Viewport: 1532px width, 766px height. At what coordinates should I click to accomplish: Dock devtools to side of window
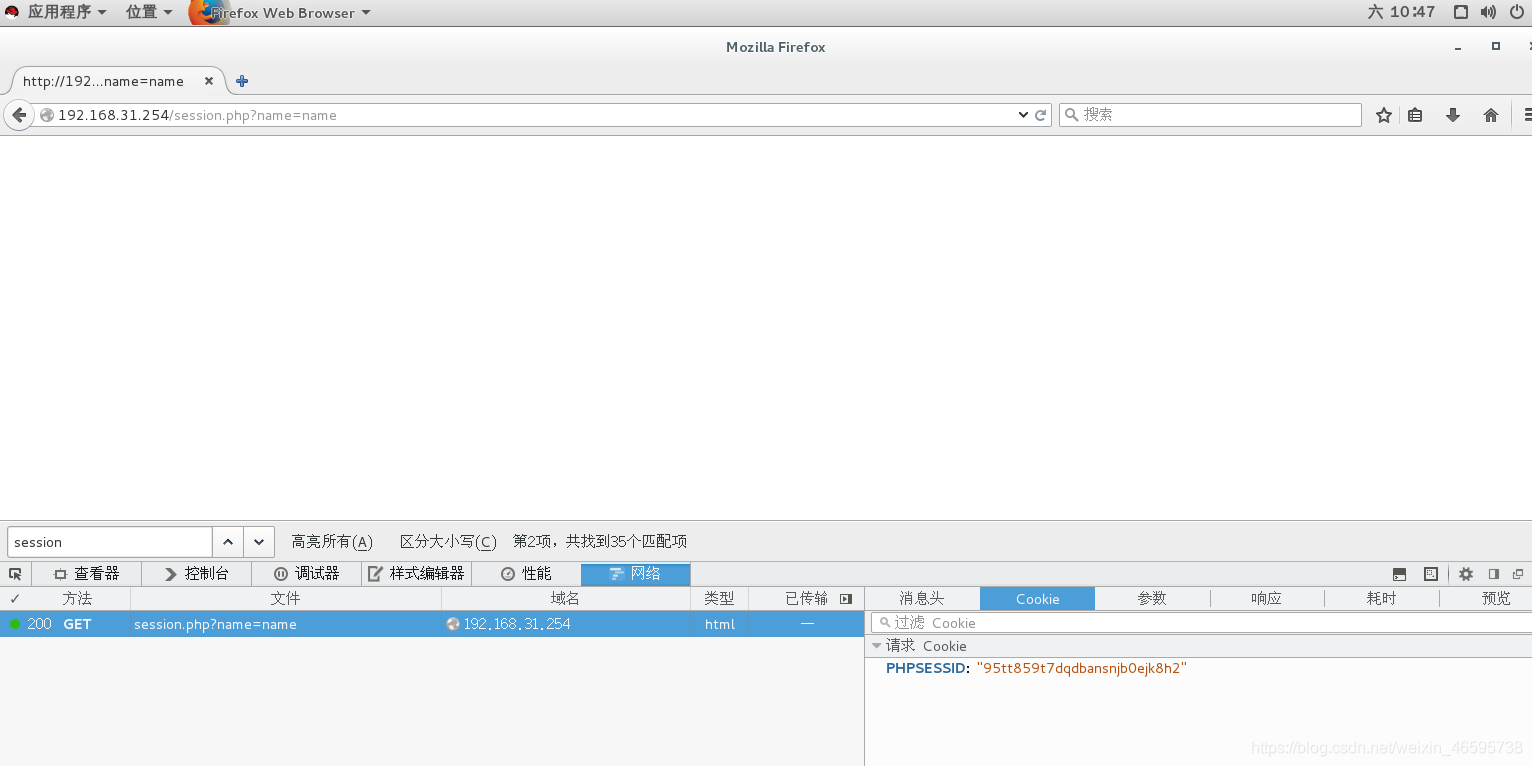tap(1494, 574)
